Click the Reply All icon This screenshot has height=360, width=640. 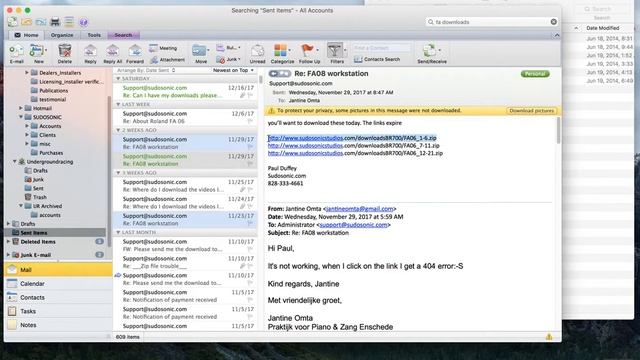[x=112, y=51]
